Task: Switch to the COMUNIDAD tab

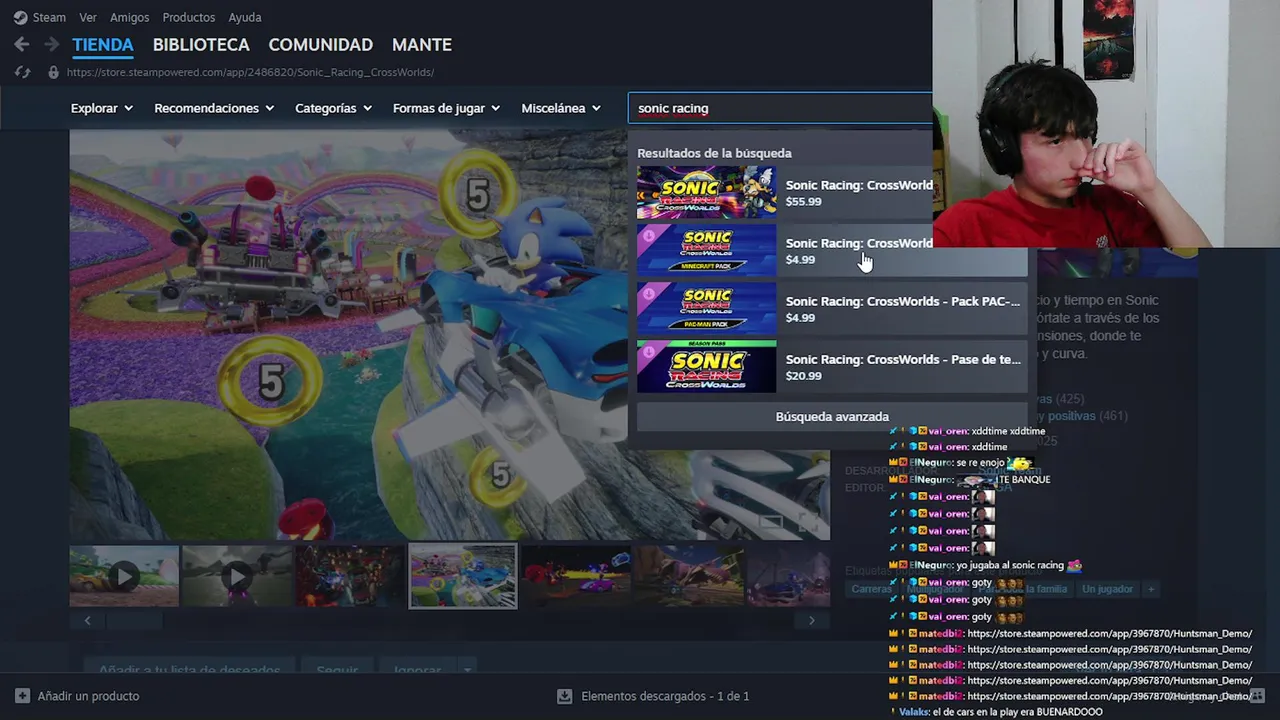Action: coord(320,45)
